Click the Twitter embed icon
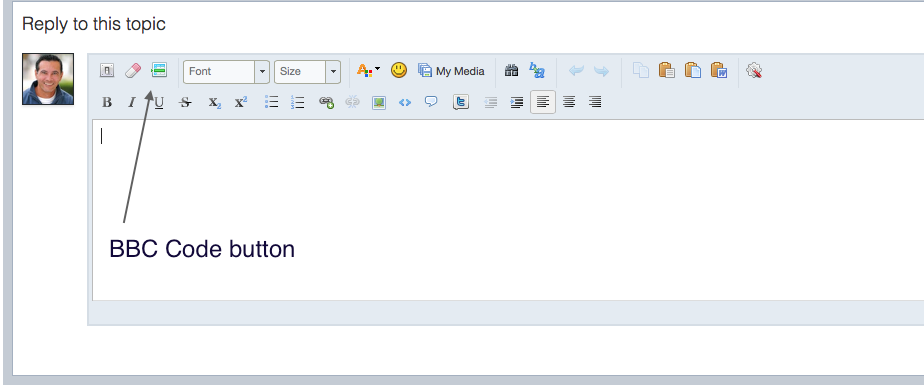924x390 pixels. (461, 103)
